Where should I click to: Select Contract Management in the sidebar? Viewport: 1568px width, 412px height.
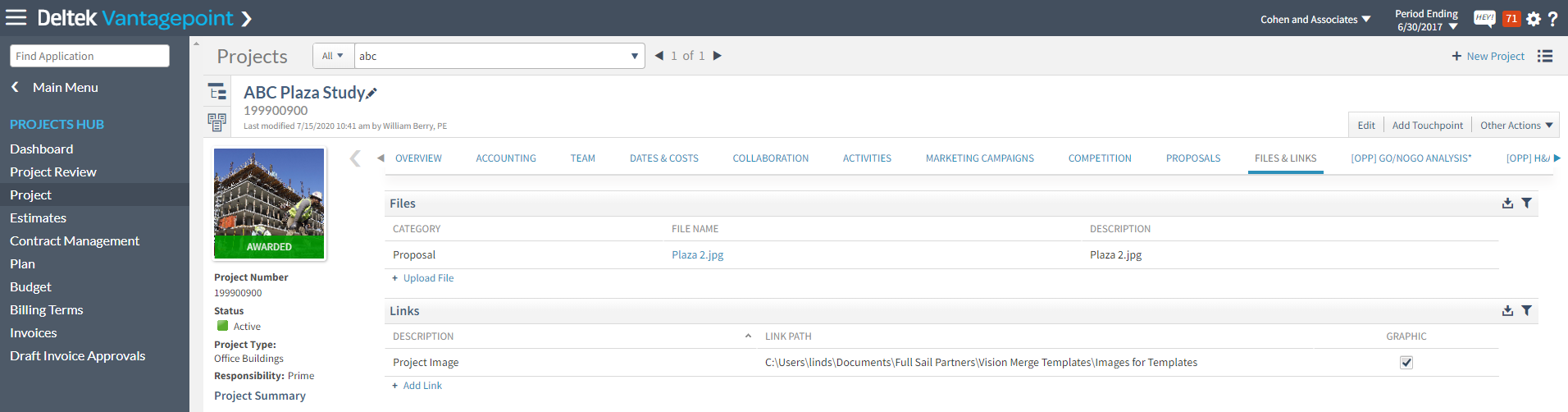tap(75, 241)
